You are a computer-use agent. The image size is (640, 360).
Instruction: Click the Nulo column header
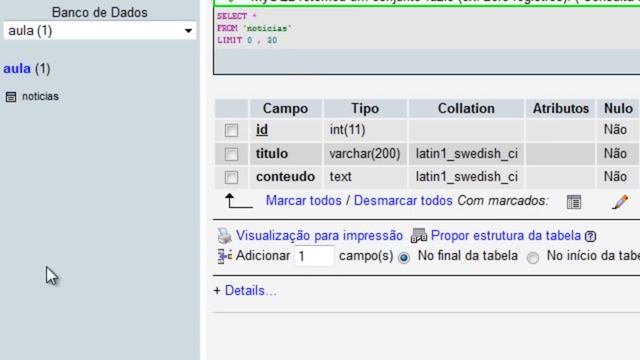point(618,109)
